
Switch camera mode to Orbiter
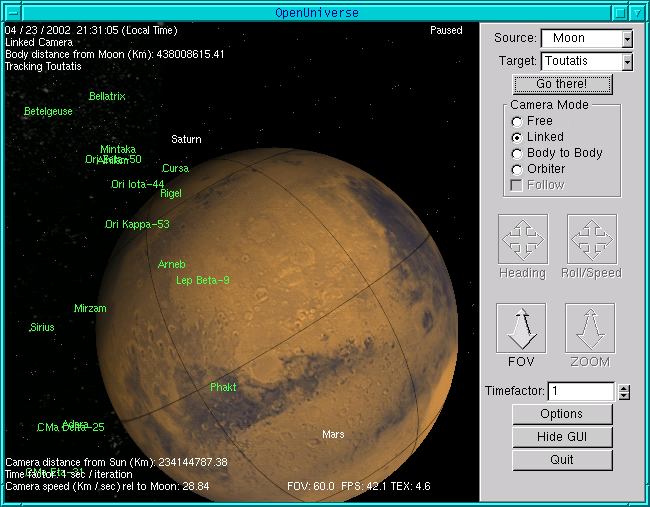coord(517,169)
